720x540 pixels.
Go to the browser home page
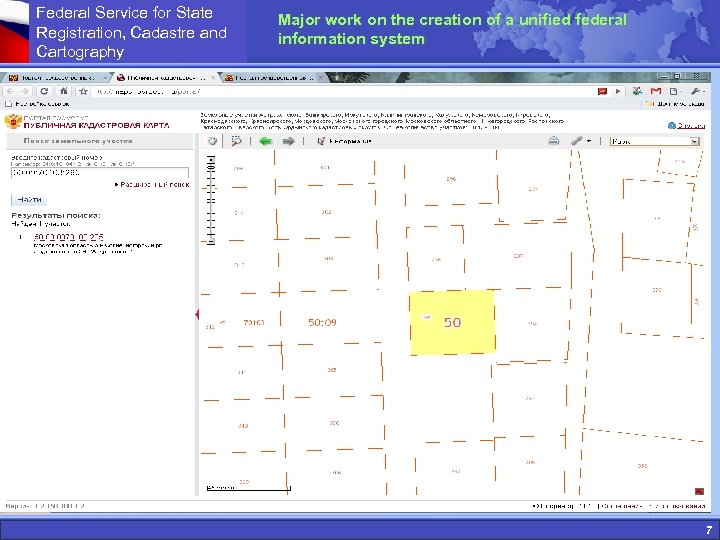[x=64, y=91]
